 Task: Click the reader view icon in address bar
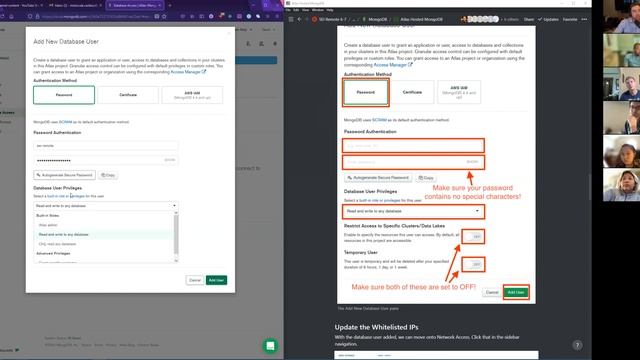click(157, 16)
